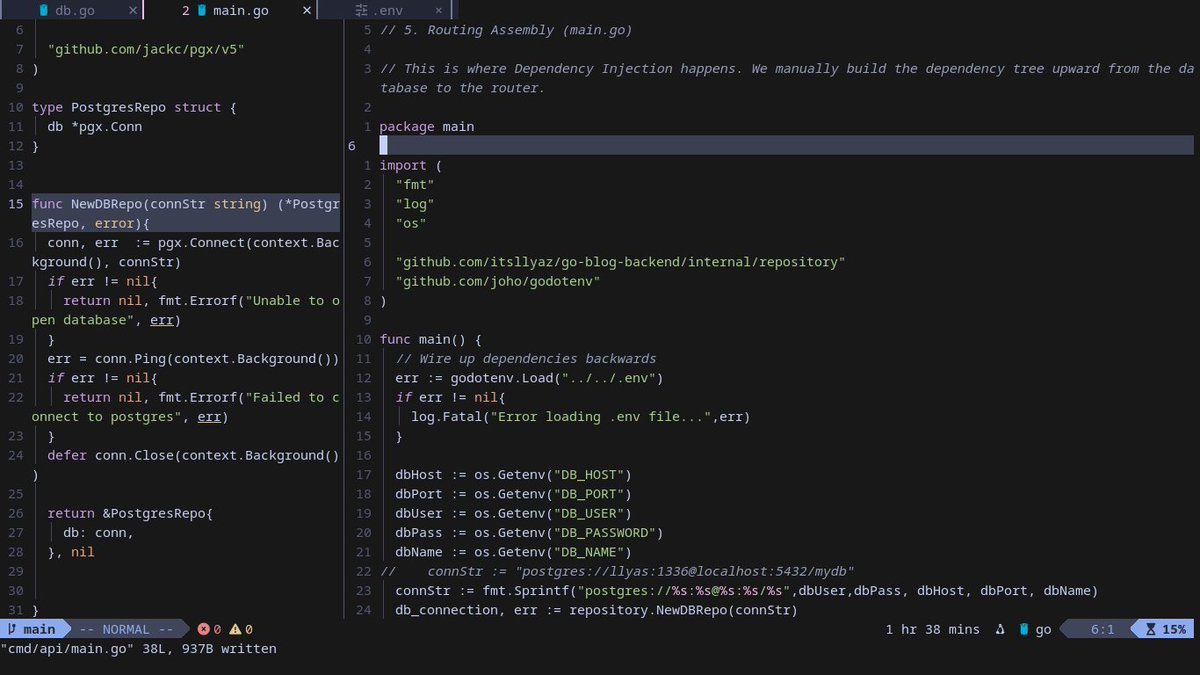Screen dimensions: 1200x675
Task: Place cursor on 'package main' line
Action: pos(427,127)
